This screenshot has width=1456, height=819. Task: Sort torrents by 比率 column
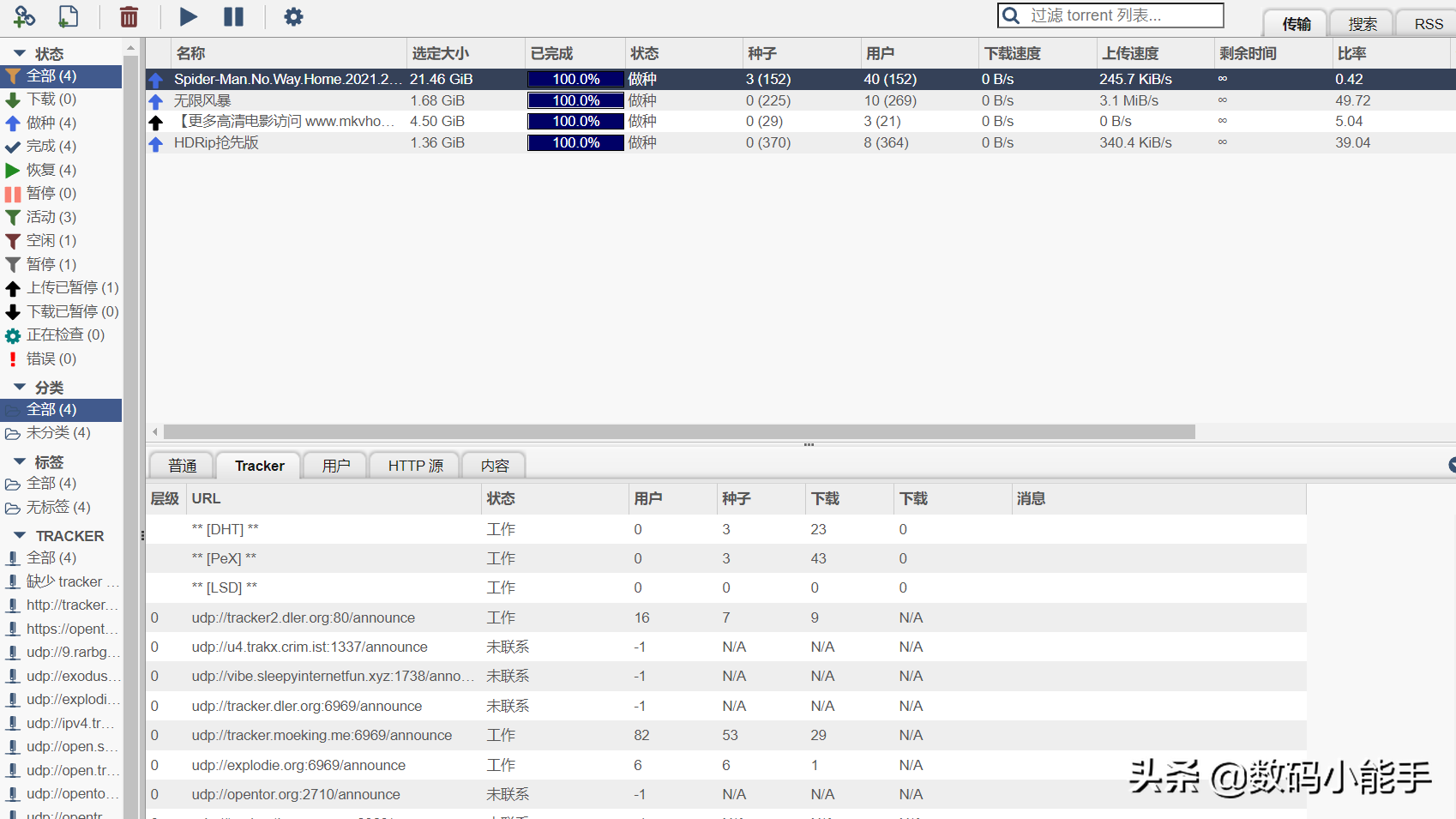click(x=1390, y=53)
